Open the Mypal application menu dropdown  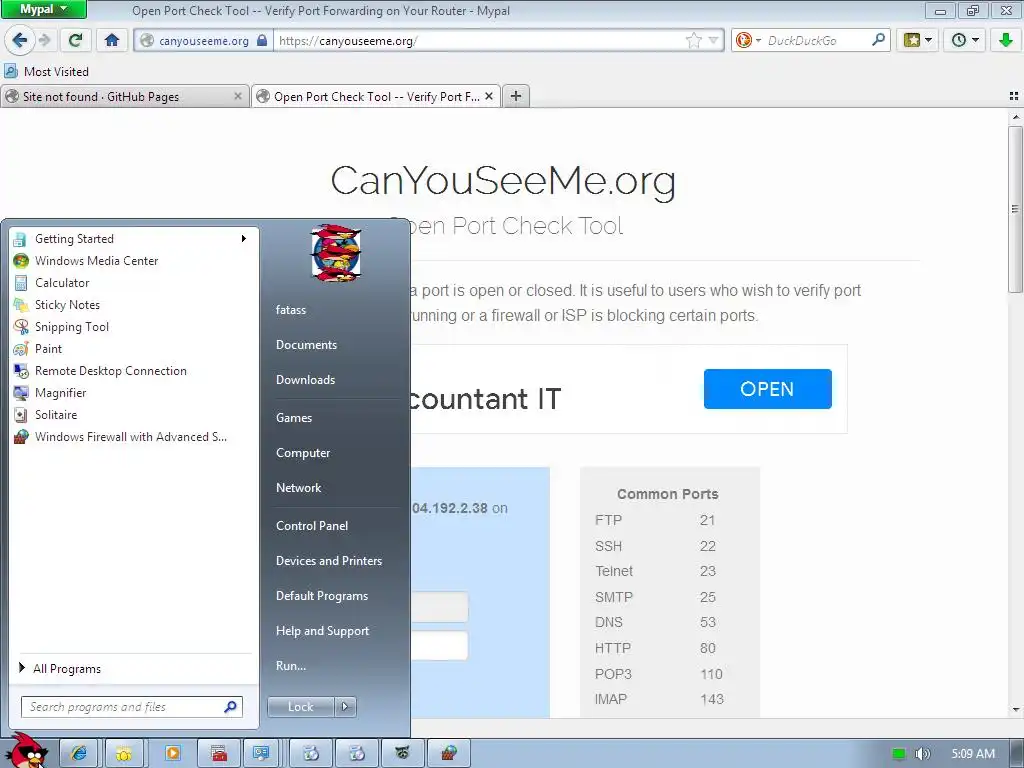click(x=43, y=9)
